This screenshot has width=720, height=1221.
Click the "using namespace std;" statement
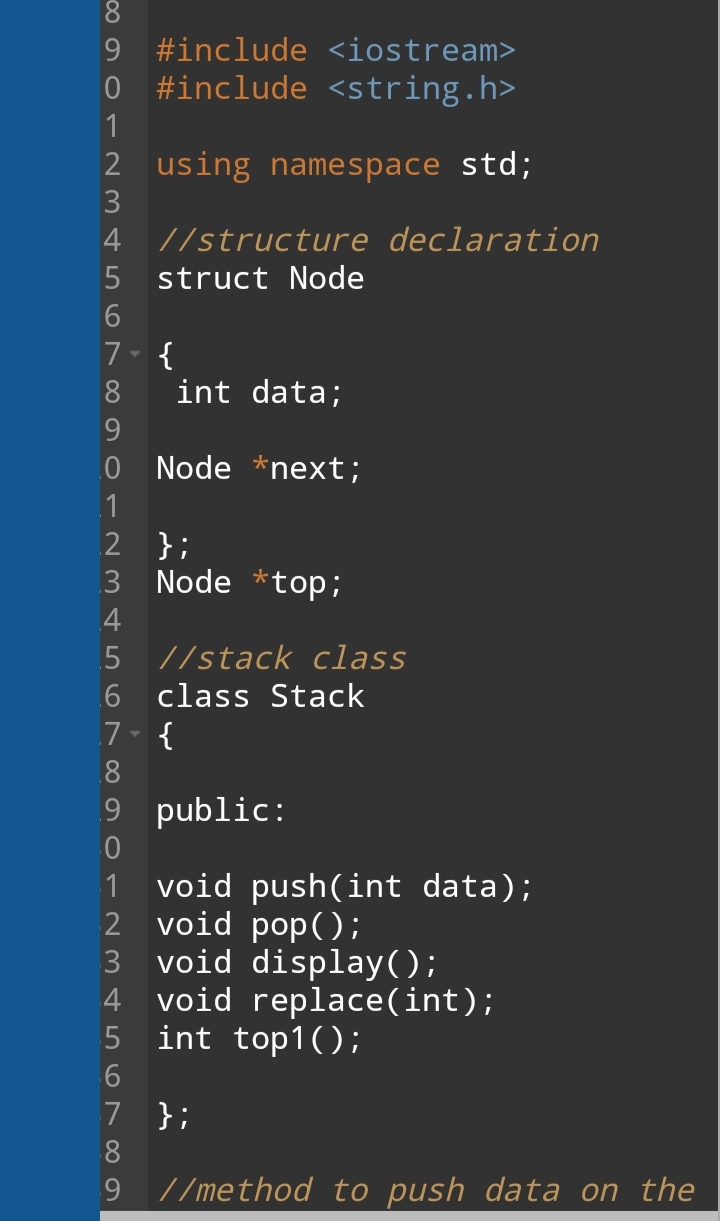[345, 164]
